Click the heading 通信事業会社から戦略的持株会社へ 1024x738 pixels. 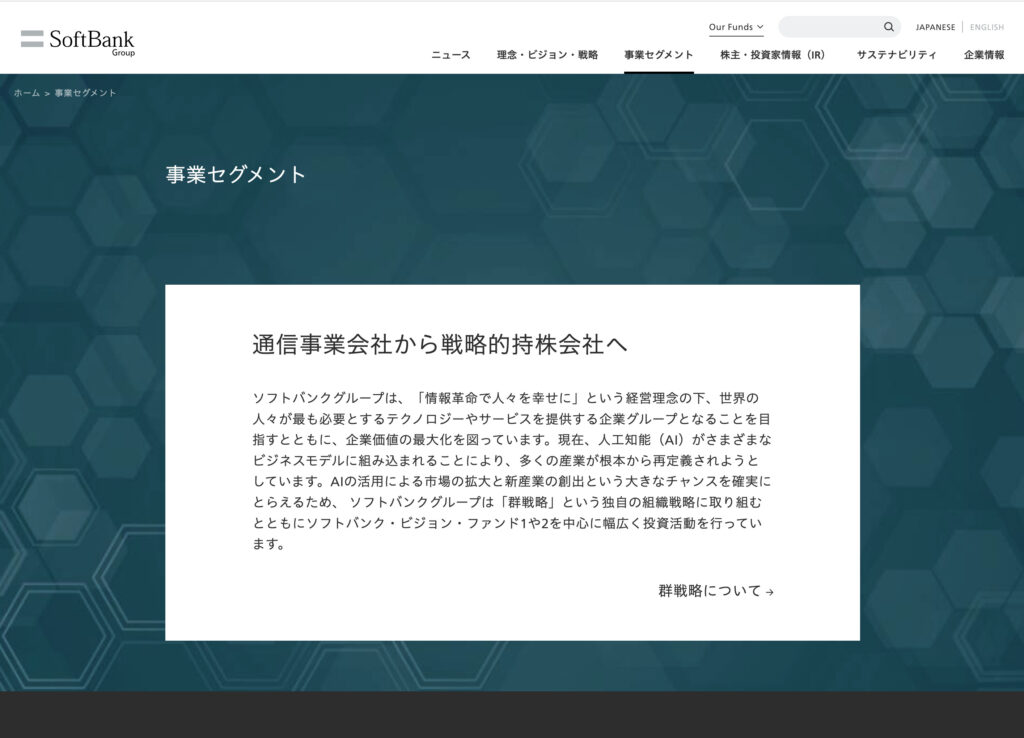point(440,344)
